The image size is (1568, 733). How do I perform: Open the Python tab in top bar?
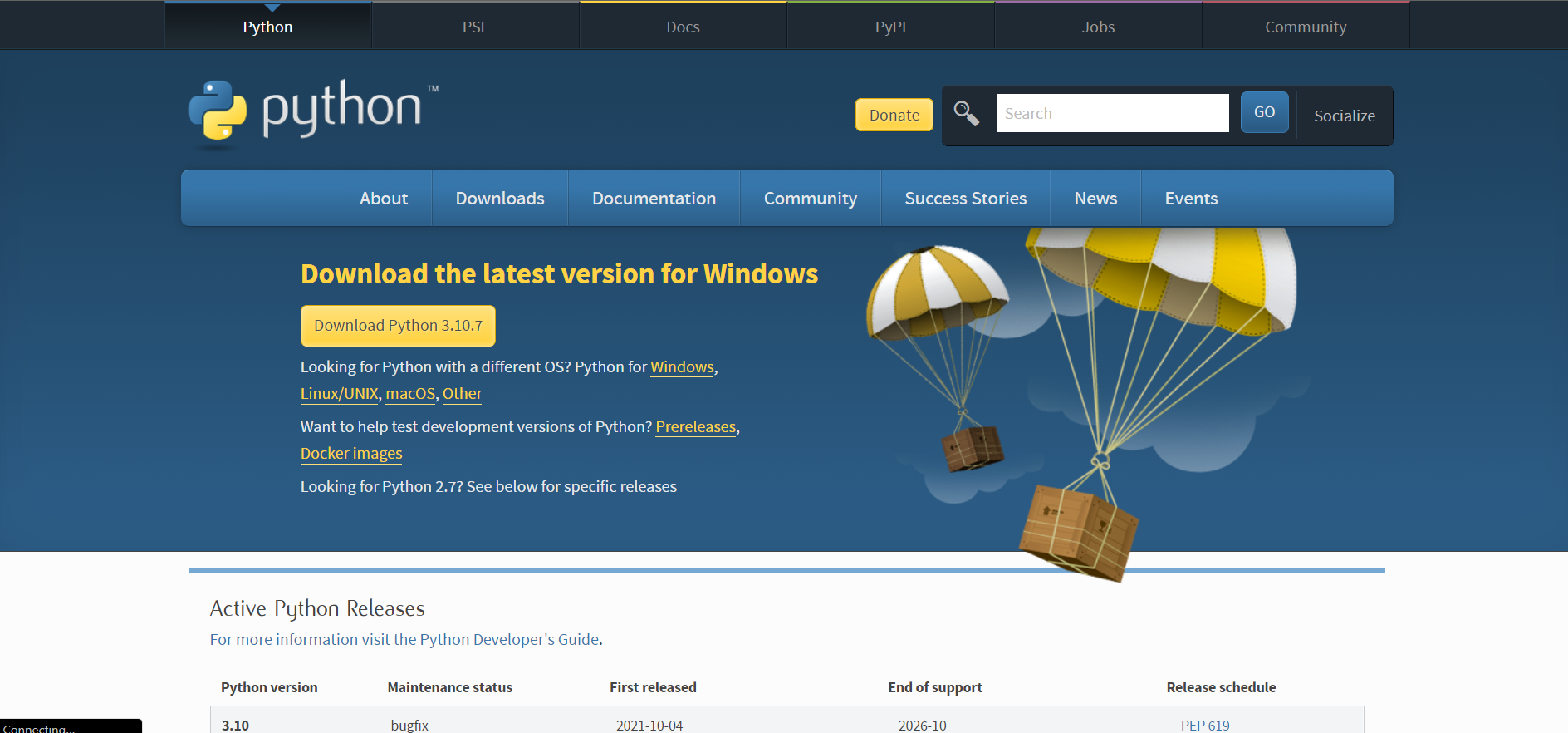[267, 27]
